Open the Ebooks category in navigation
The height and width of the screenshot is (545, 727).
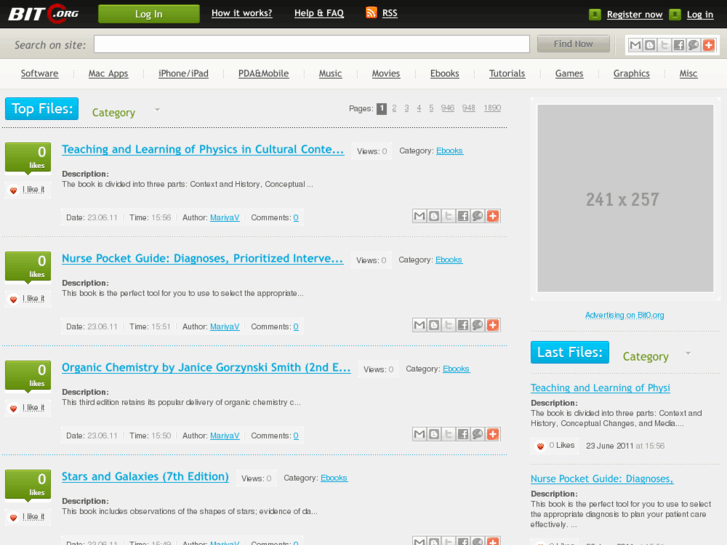pyautogui.click(x=444, y=73)
